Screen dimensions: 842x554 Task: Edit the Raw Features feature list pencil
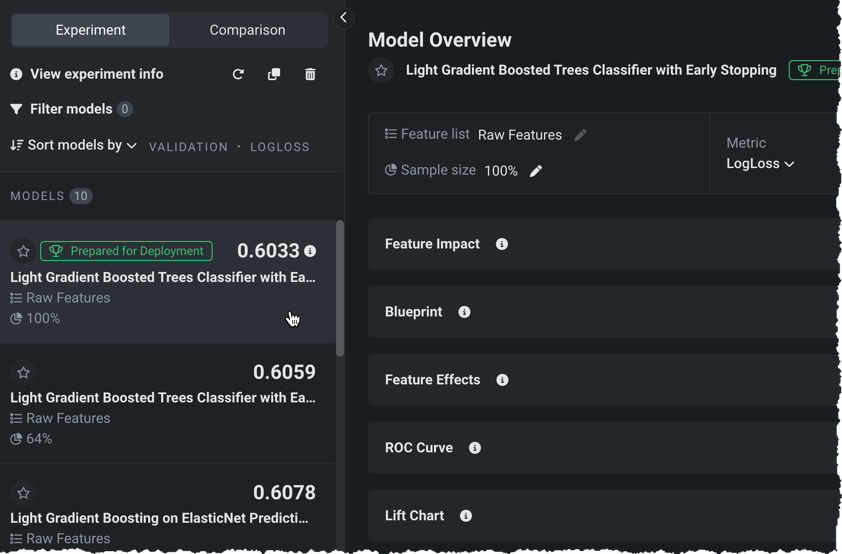(581, 135)
